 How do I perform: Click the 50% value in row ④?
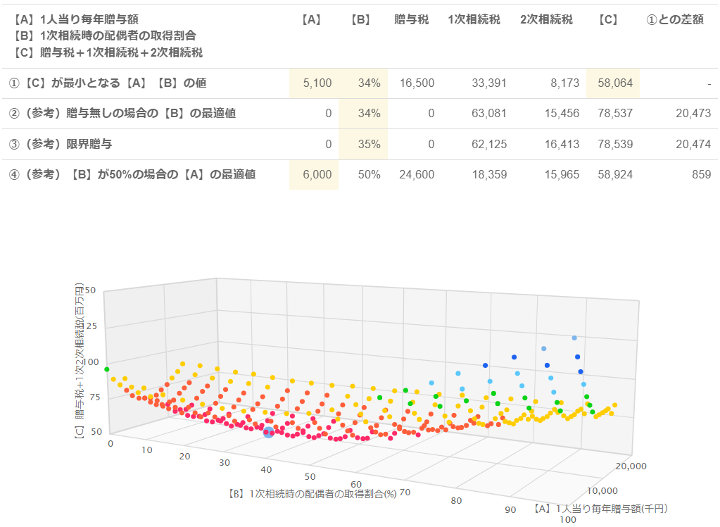tap(369, 174)
